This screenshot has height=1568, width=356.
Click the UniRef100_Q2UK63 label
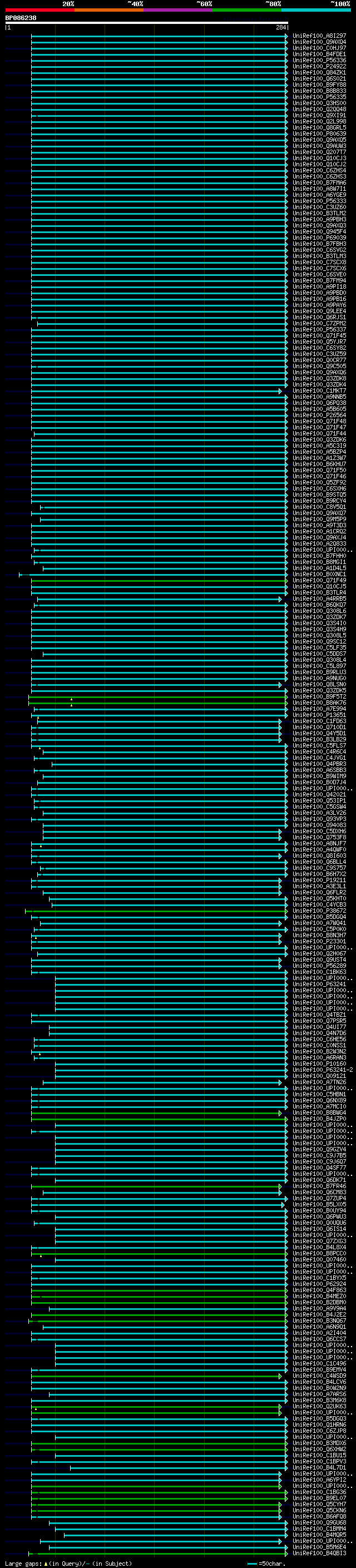[x=319, y=1407]
